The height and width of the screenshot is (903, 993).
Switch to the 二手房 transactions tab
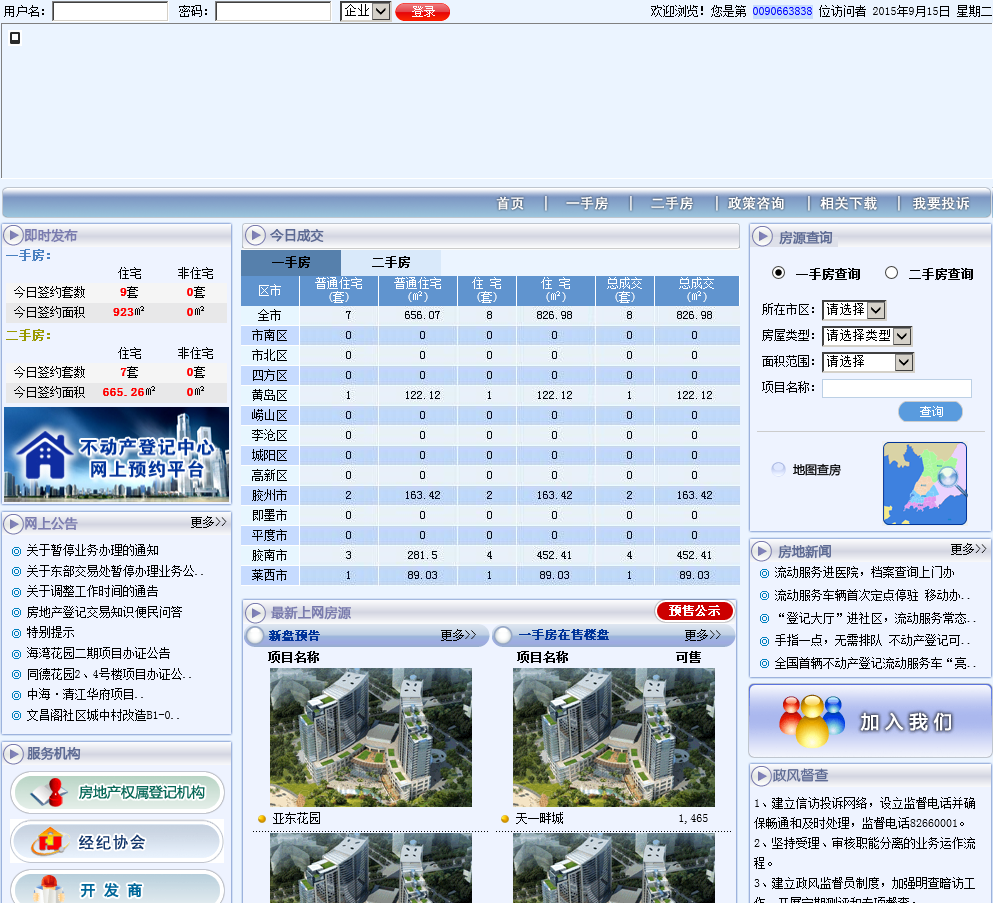(391, 262)
